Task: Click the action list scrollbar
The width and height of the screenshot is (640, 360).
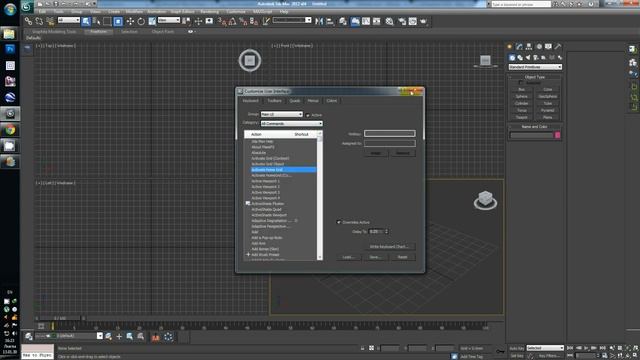Action: coord(320,196)
